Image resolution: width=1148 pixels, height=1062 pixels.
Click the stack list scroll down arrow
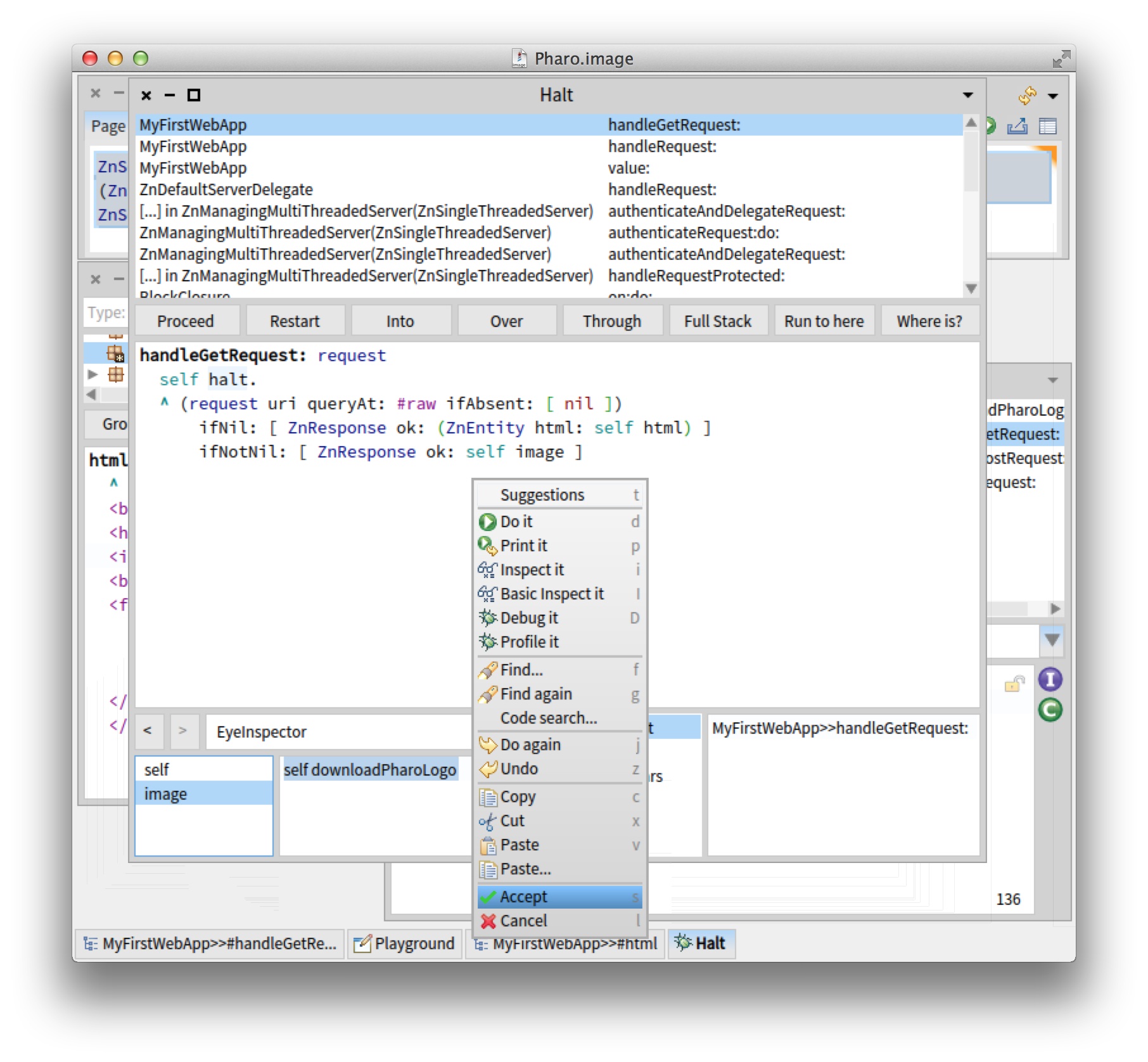(971, 289)
